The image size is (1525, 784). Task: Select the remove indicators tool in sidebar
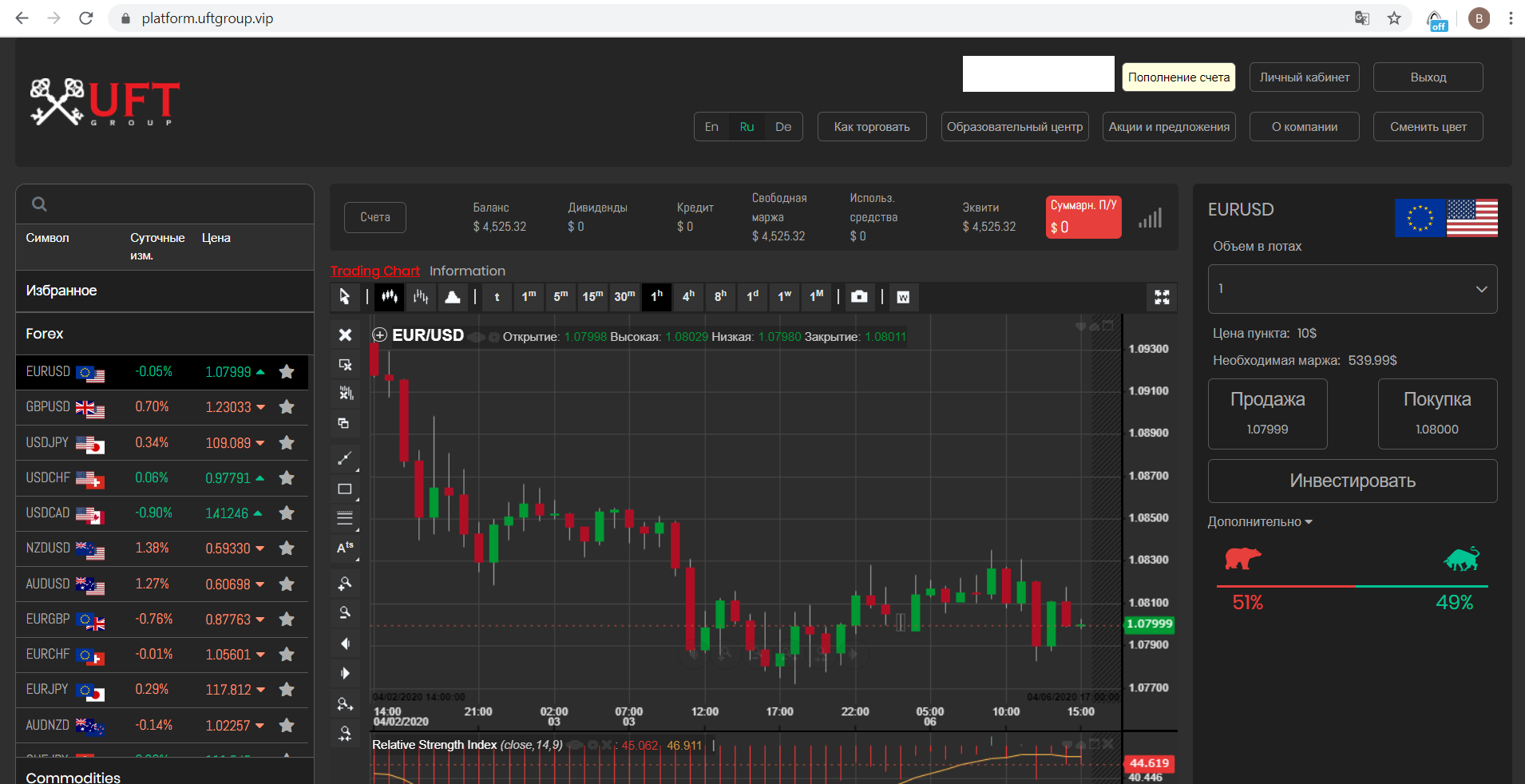pos(345,394)
